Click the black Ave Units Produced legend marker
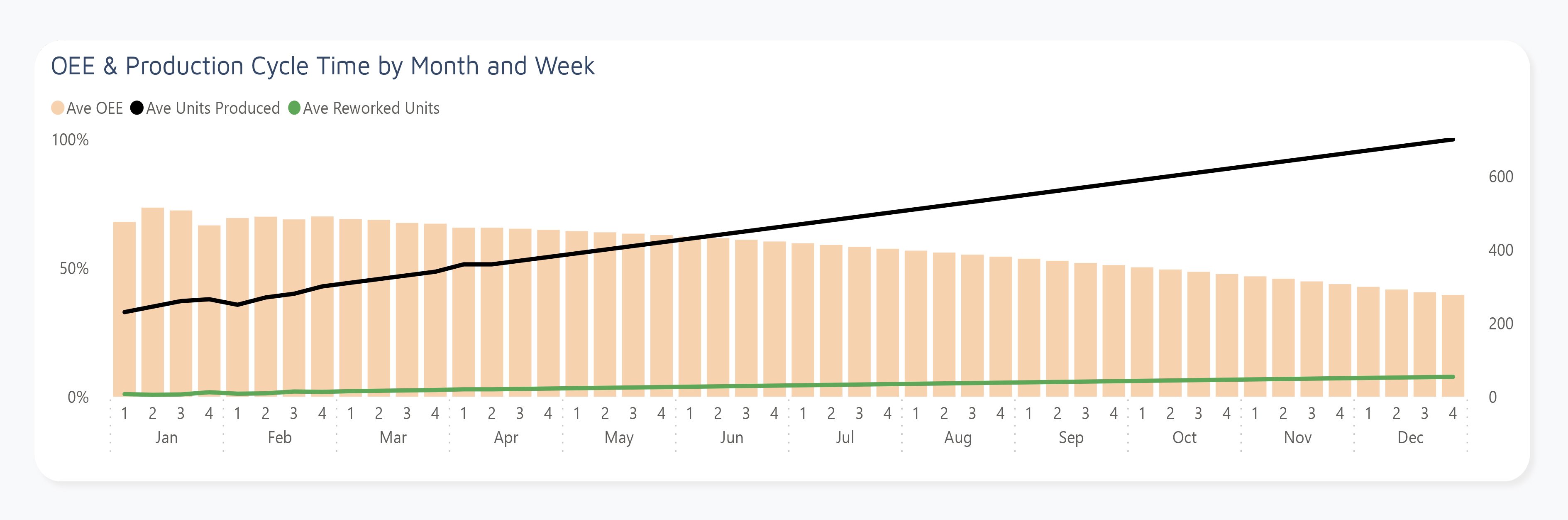 pyautogui.click(x=137, y=108)
